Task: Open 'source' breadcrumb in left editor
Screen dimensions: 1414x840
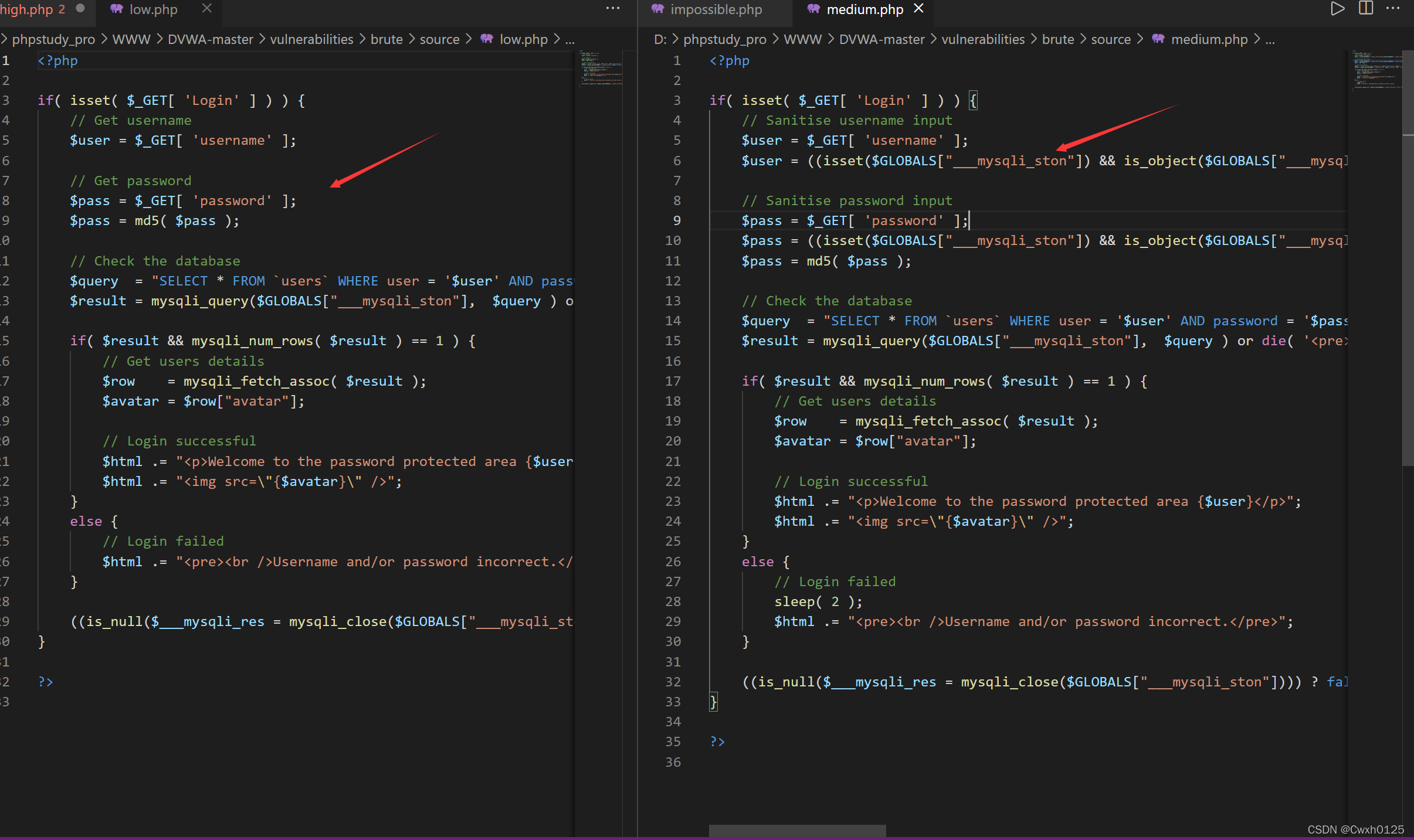Action: 439,39
